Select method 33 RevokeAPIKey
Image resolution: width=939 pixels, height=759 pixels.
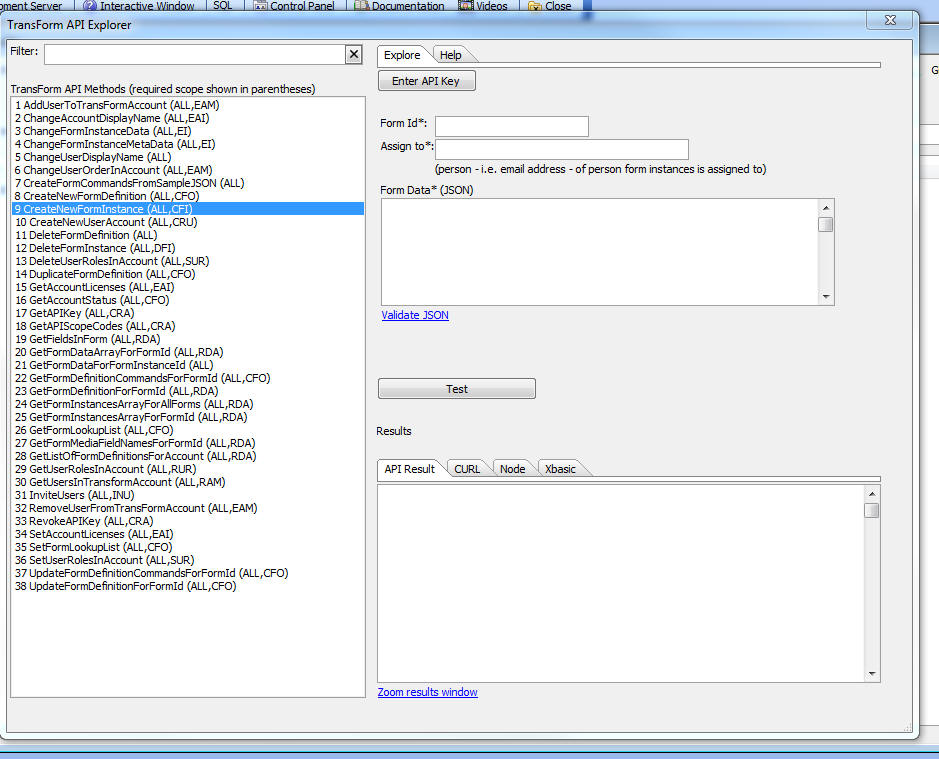[187, 521]
